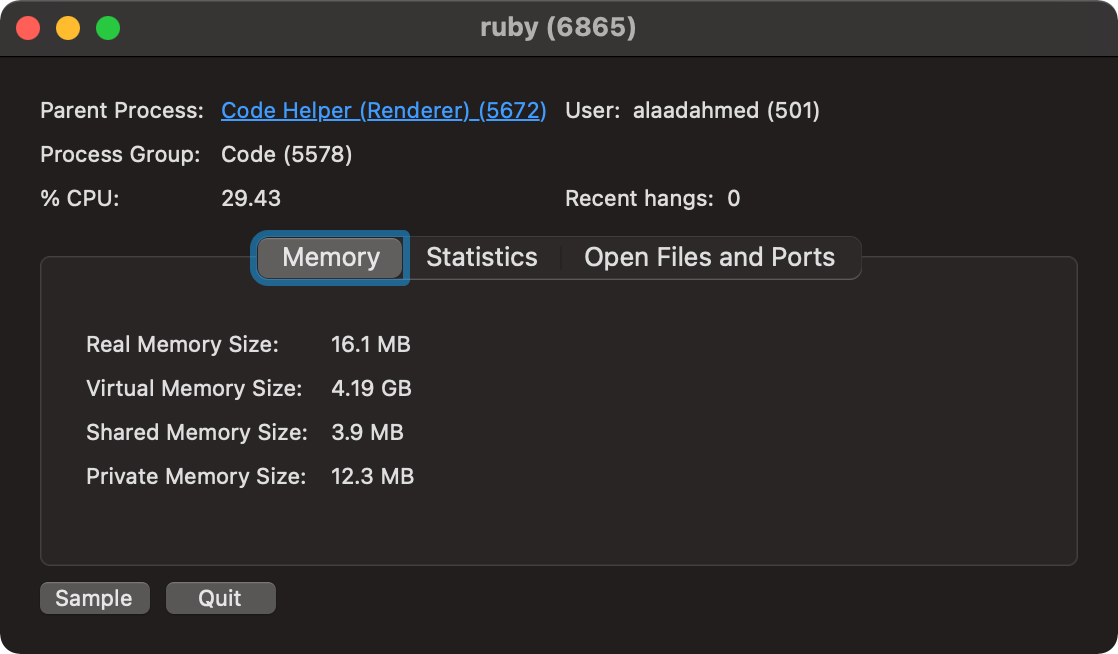Click the User field alaadahmed (501)
The image size is (1118, 654).
pos(726,111)
